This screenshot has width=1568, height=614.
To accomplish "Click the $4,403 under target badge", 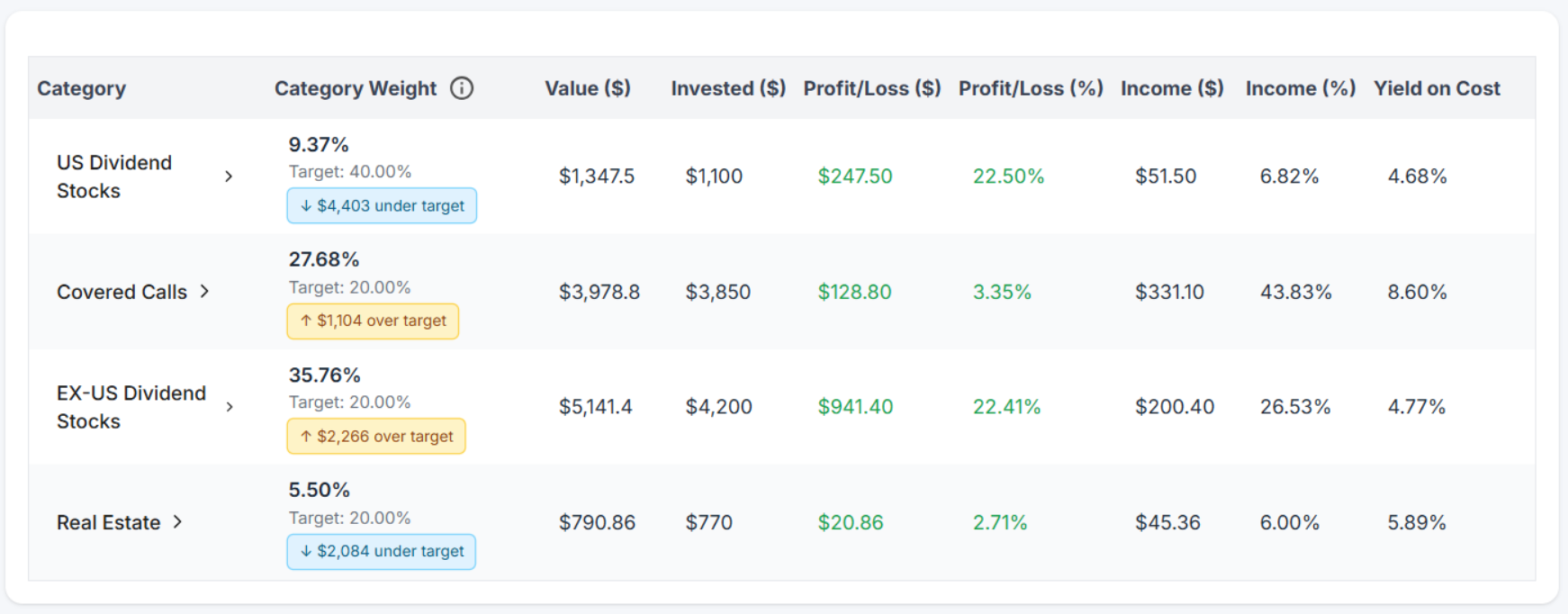I will click(x=382, y=205).
